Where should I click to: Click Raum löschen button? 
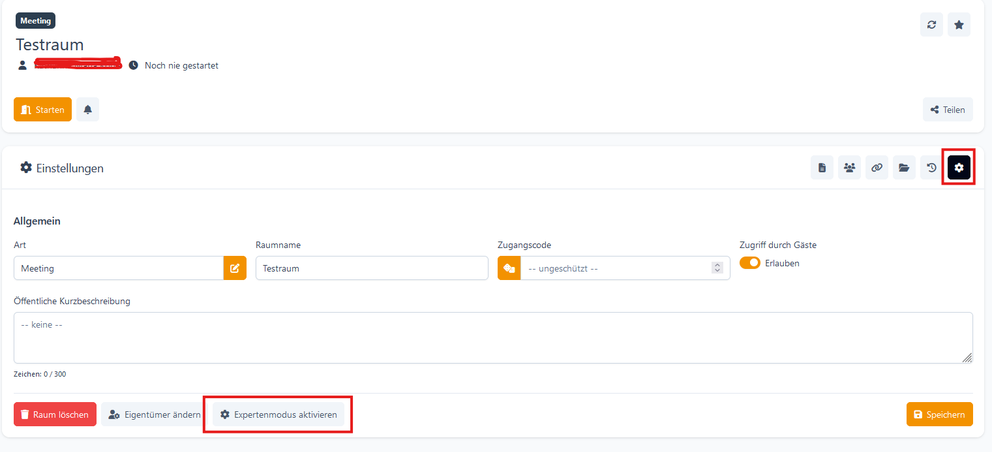point(55,414)
